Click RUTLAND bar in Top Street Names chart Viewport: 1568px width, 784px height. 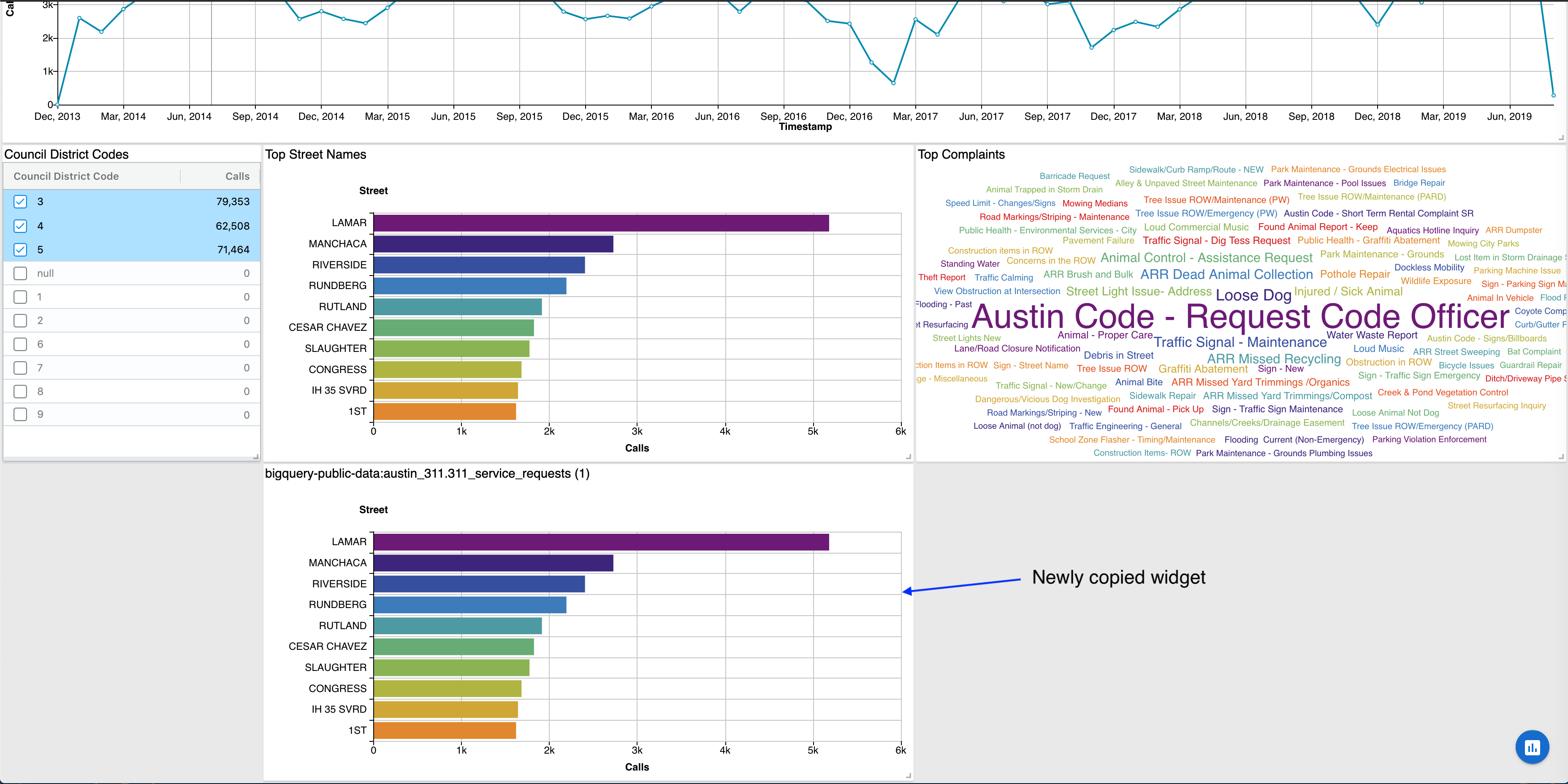point(458,306)
